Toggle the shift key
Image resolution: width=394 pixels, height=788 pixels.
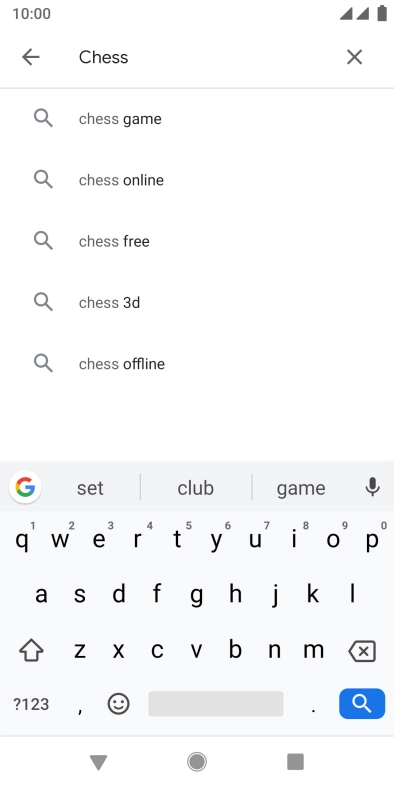click(31, 651)
